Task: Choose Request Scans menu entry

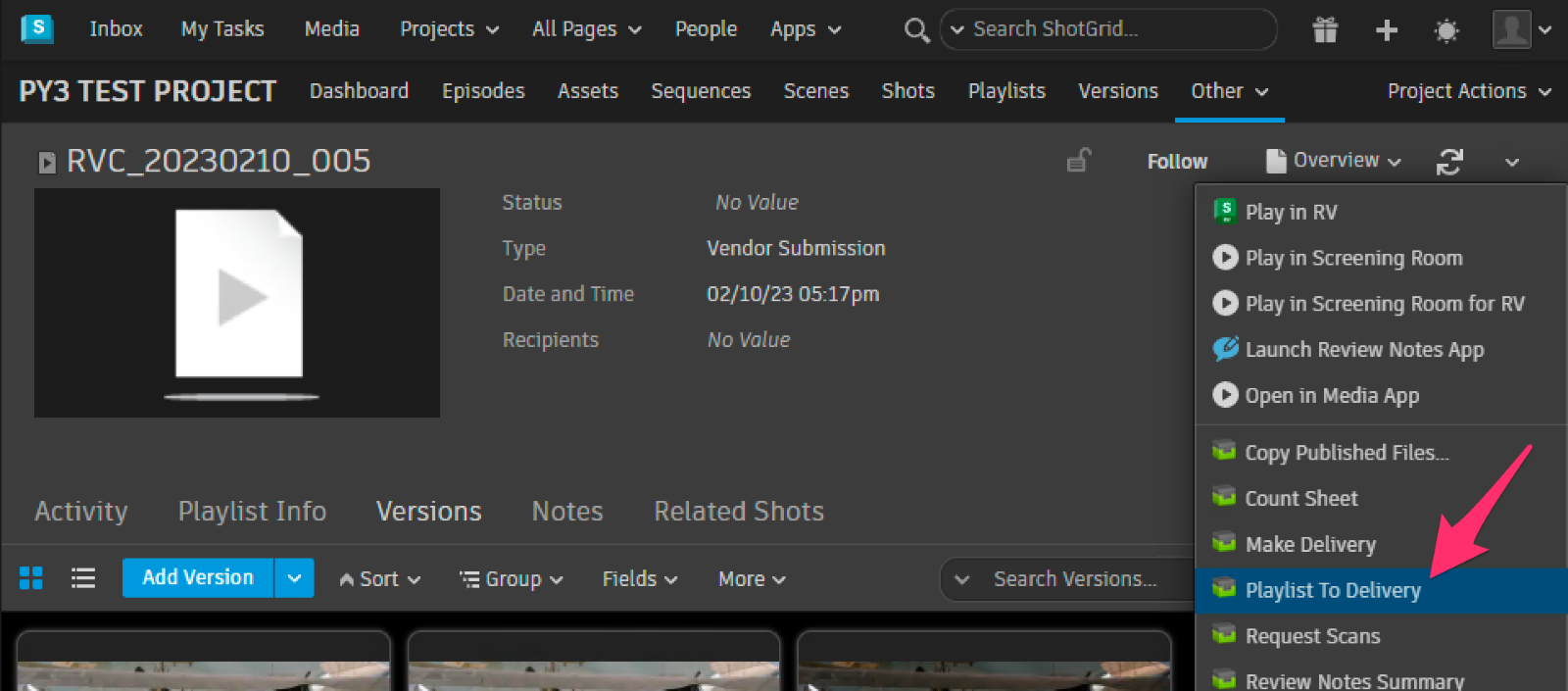Action: [1381, 637]
